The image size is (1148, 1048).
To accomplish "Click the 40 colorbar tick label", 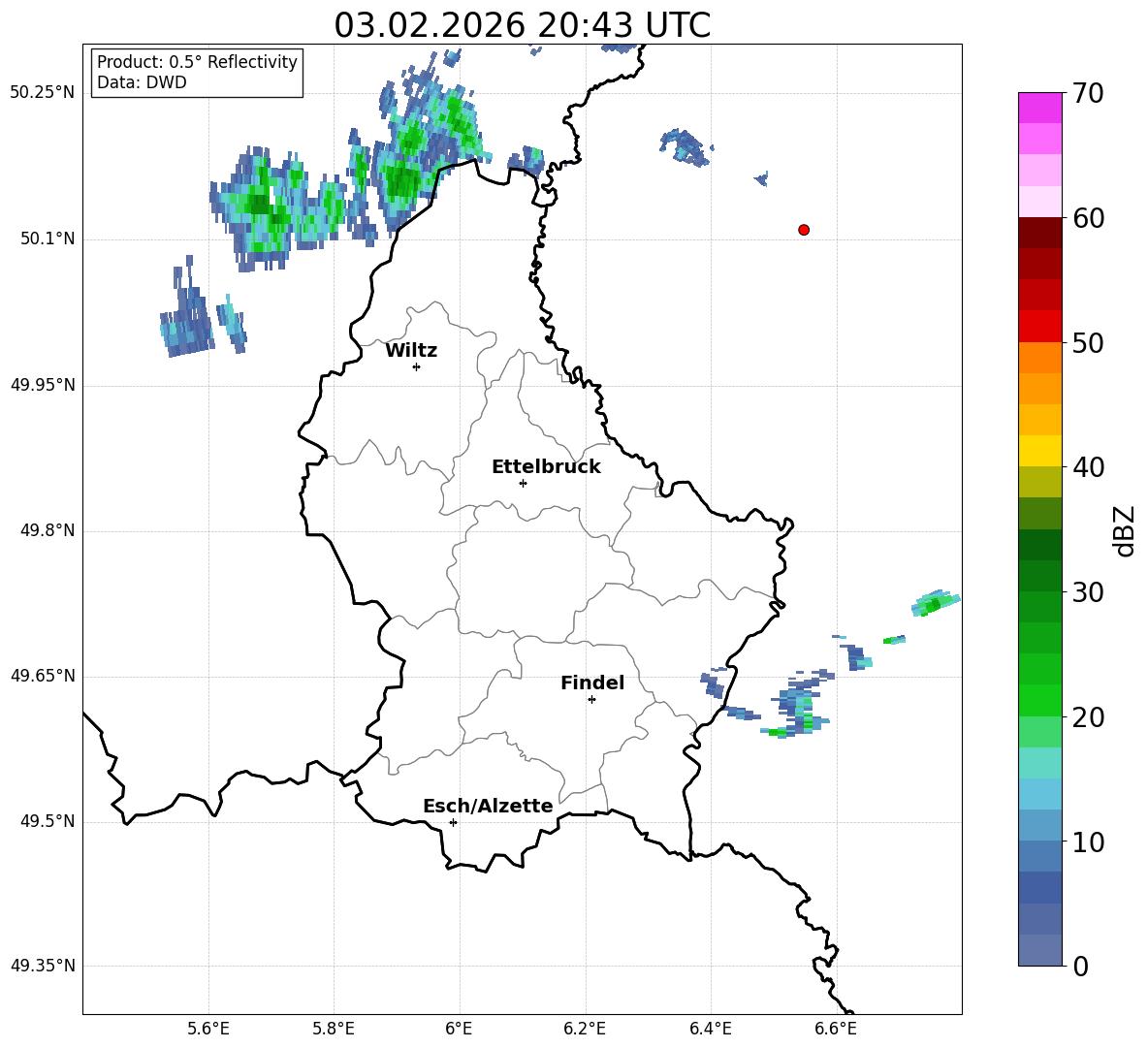I will click(1088, 467).
